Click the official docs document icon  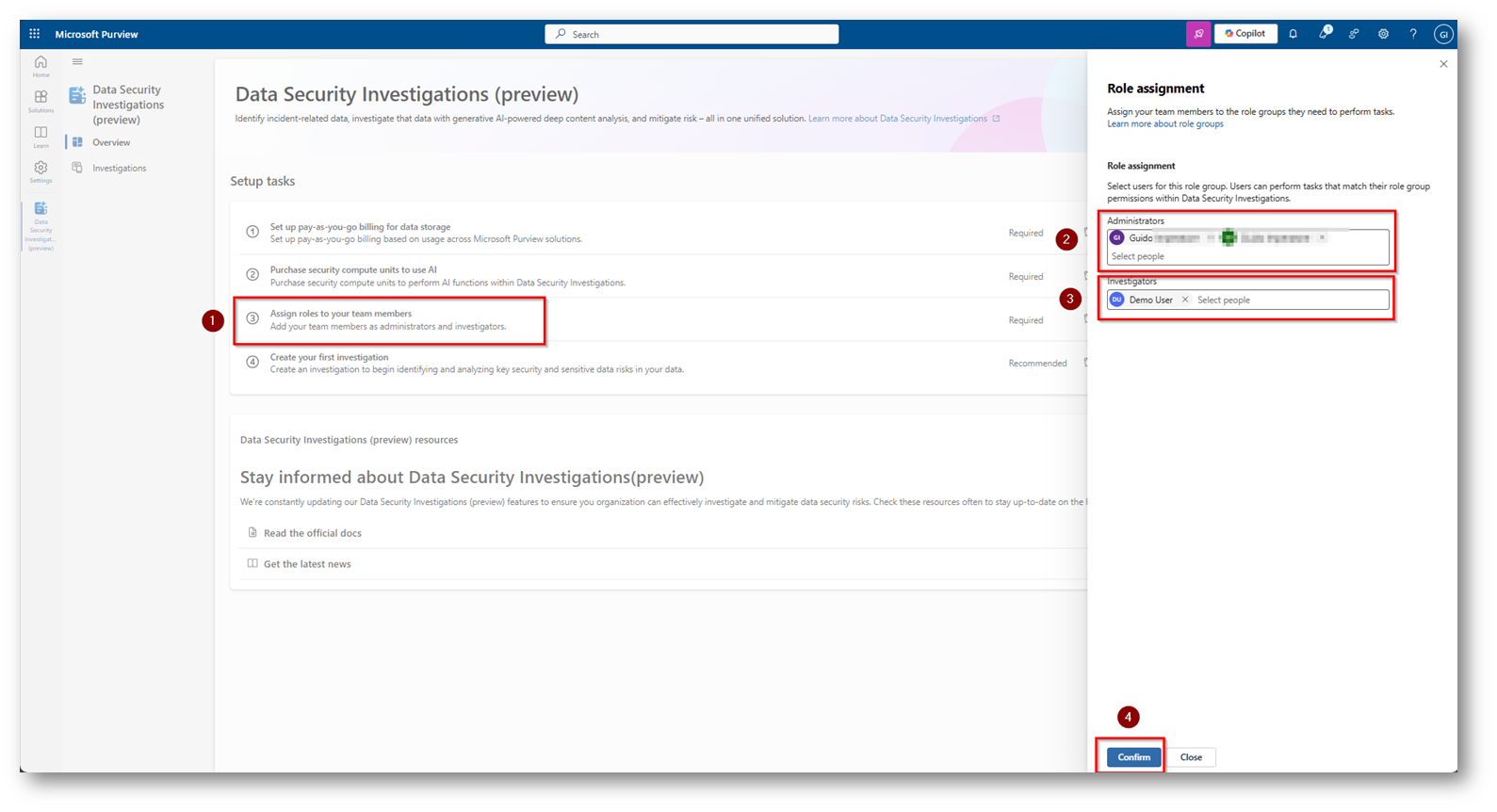pos(252,532)
